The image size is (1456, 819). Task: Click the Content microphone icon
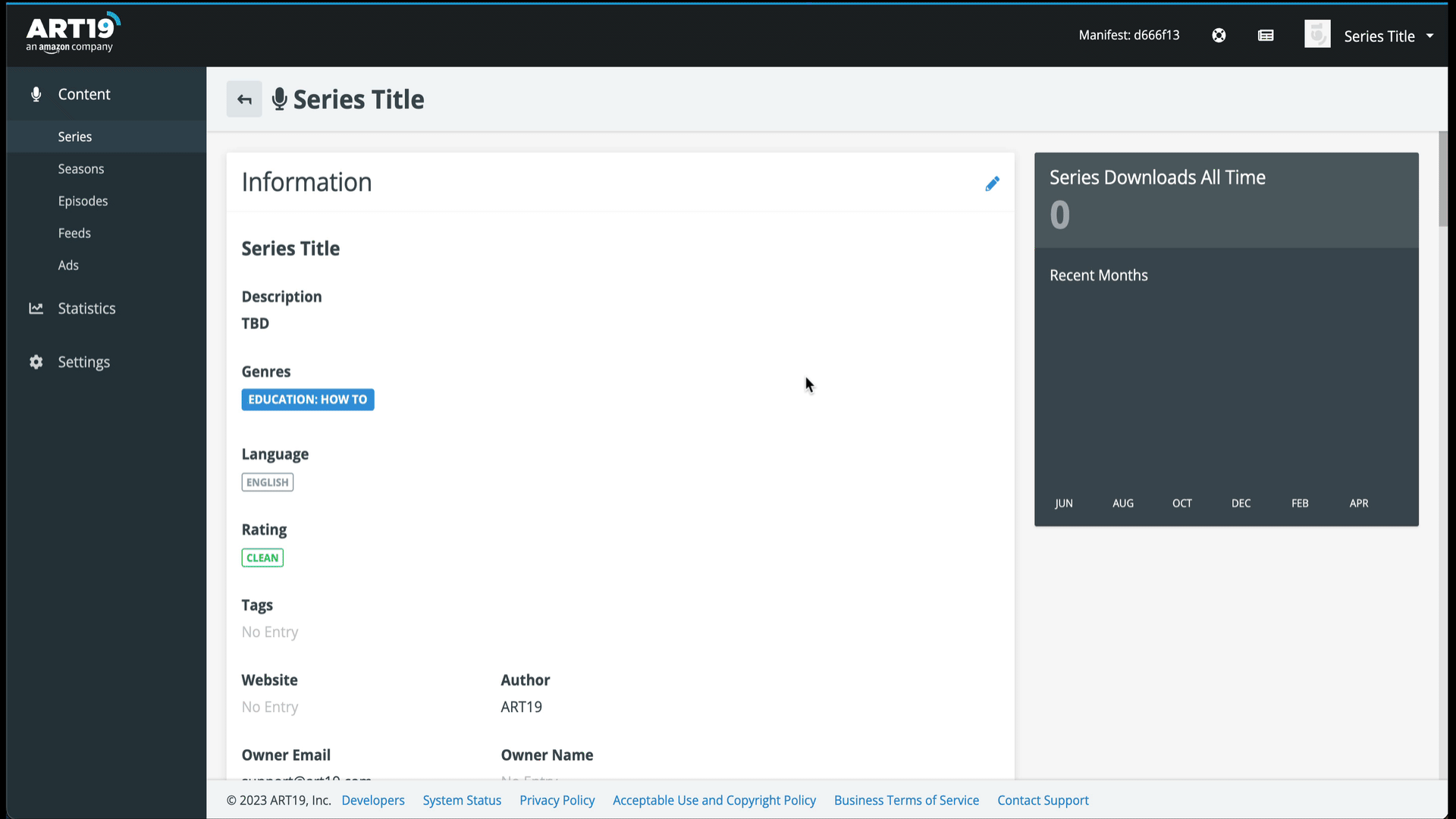tap(36, 94)
